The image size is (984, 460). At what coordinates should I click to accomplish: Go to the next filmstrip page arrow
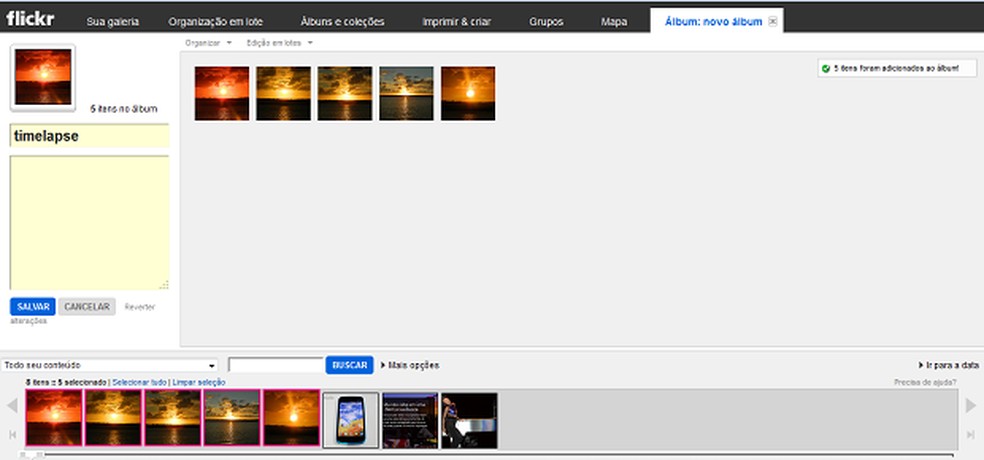971,406
